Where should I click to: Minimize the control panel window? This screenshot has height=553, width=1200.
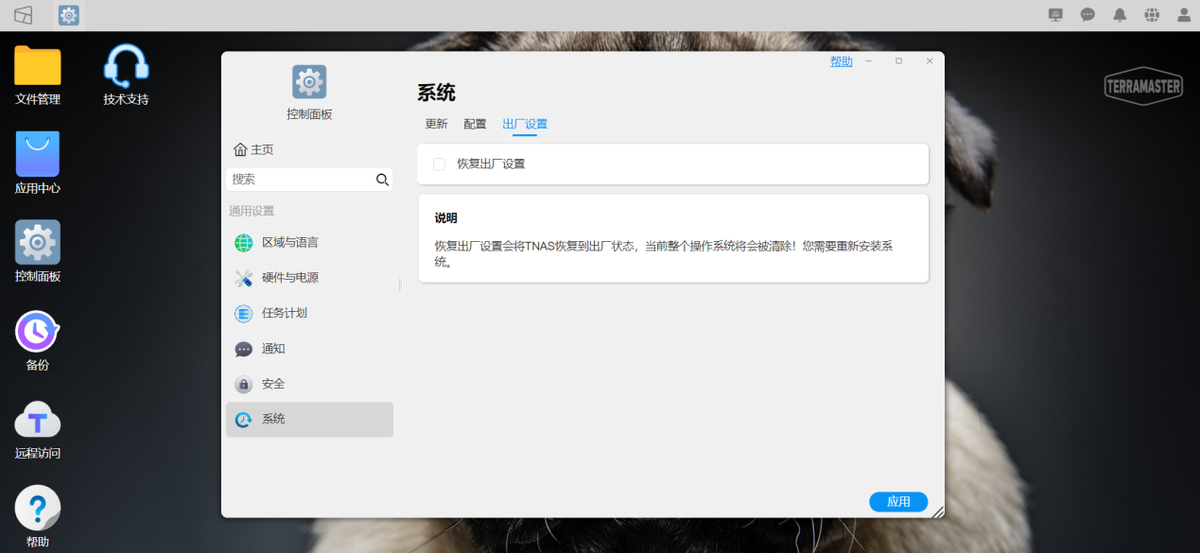(869, 61)
